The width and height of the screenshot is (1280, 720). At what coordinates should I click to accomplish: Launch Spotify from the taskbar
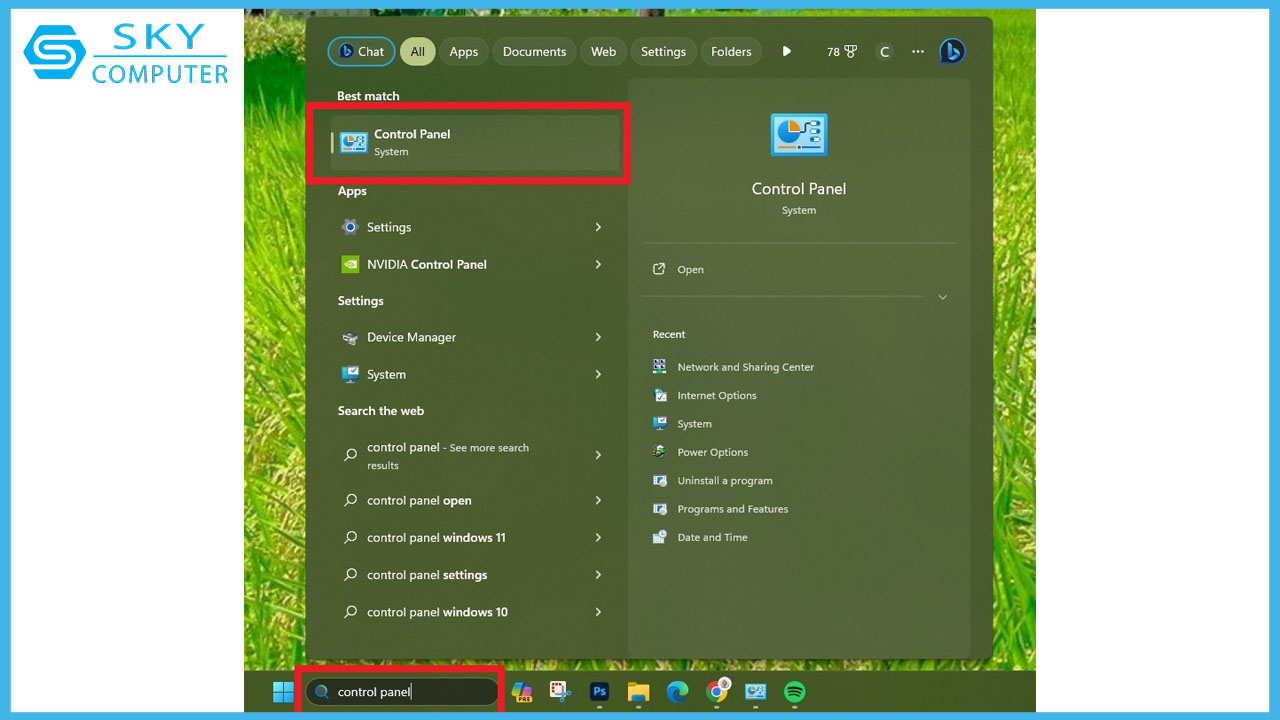click(x=794, y=692)
